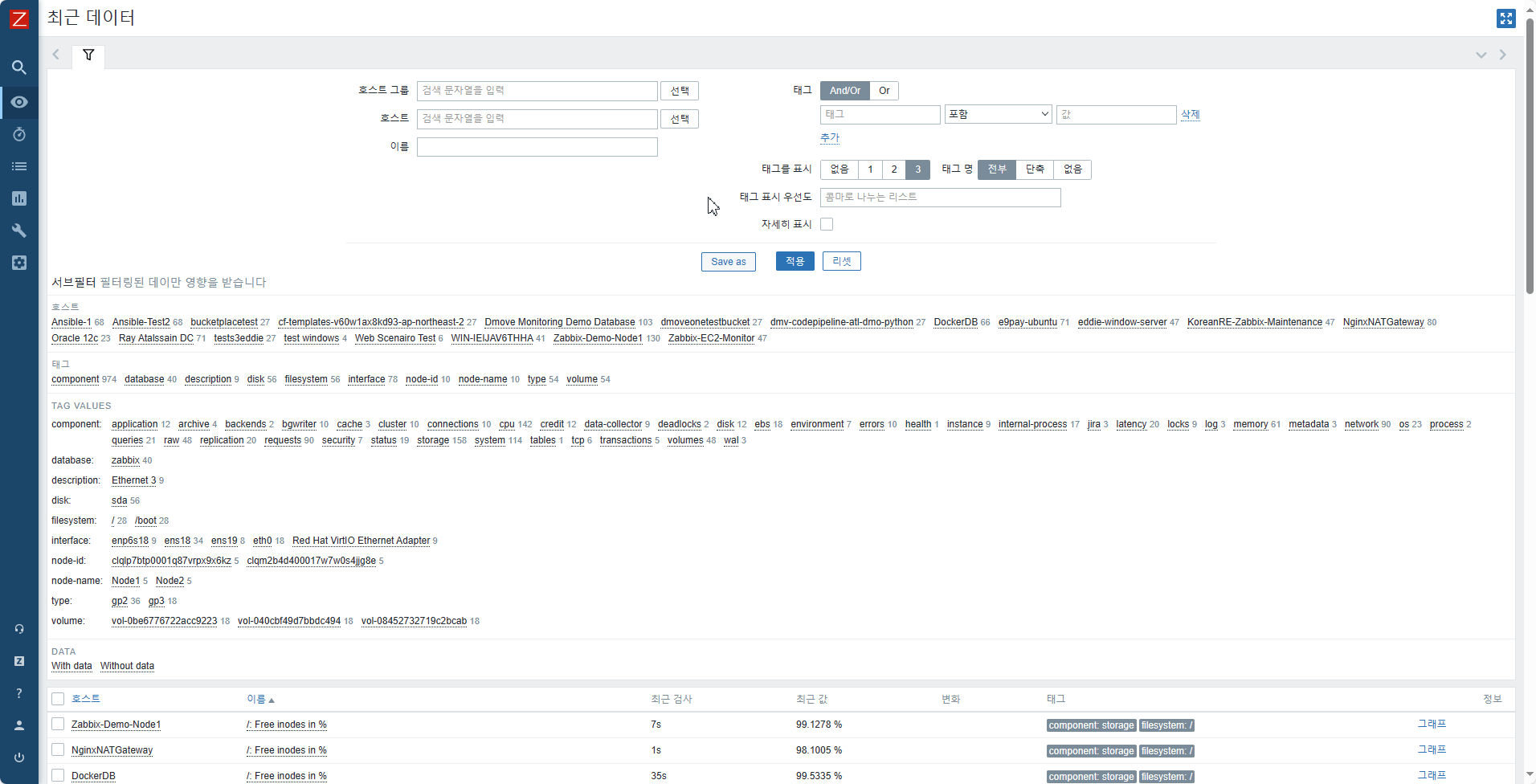Screen dimensions: 1536x784
Task: Click the Sign out power icon
Action: point(19,757)
